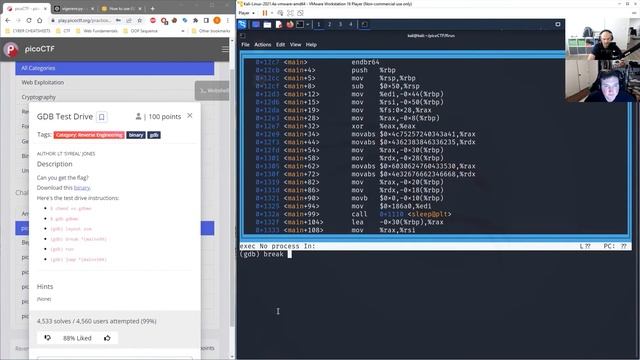Close the picoCTF browser tab

pos(45,8)
